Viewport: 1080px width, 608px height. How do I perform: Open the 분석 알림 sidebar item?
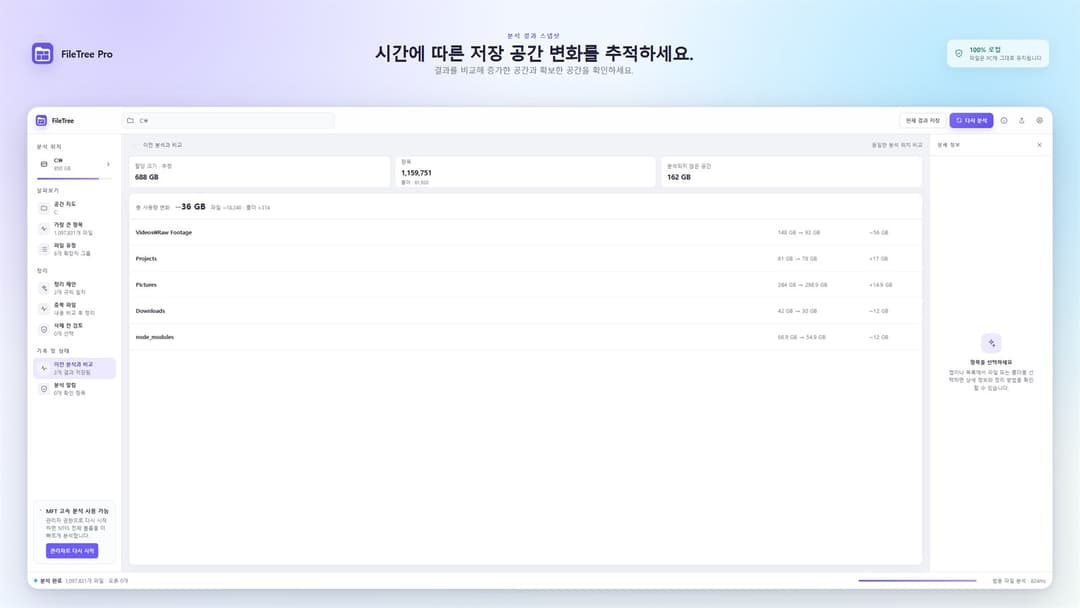(x=74, y=389)
